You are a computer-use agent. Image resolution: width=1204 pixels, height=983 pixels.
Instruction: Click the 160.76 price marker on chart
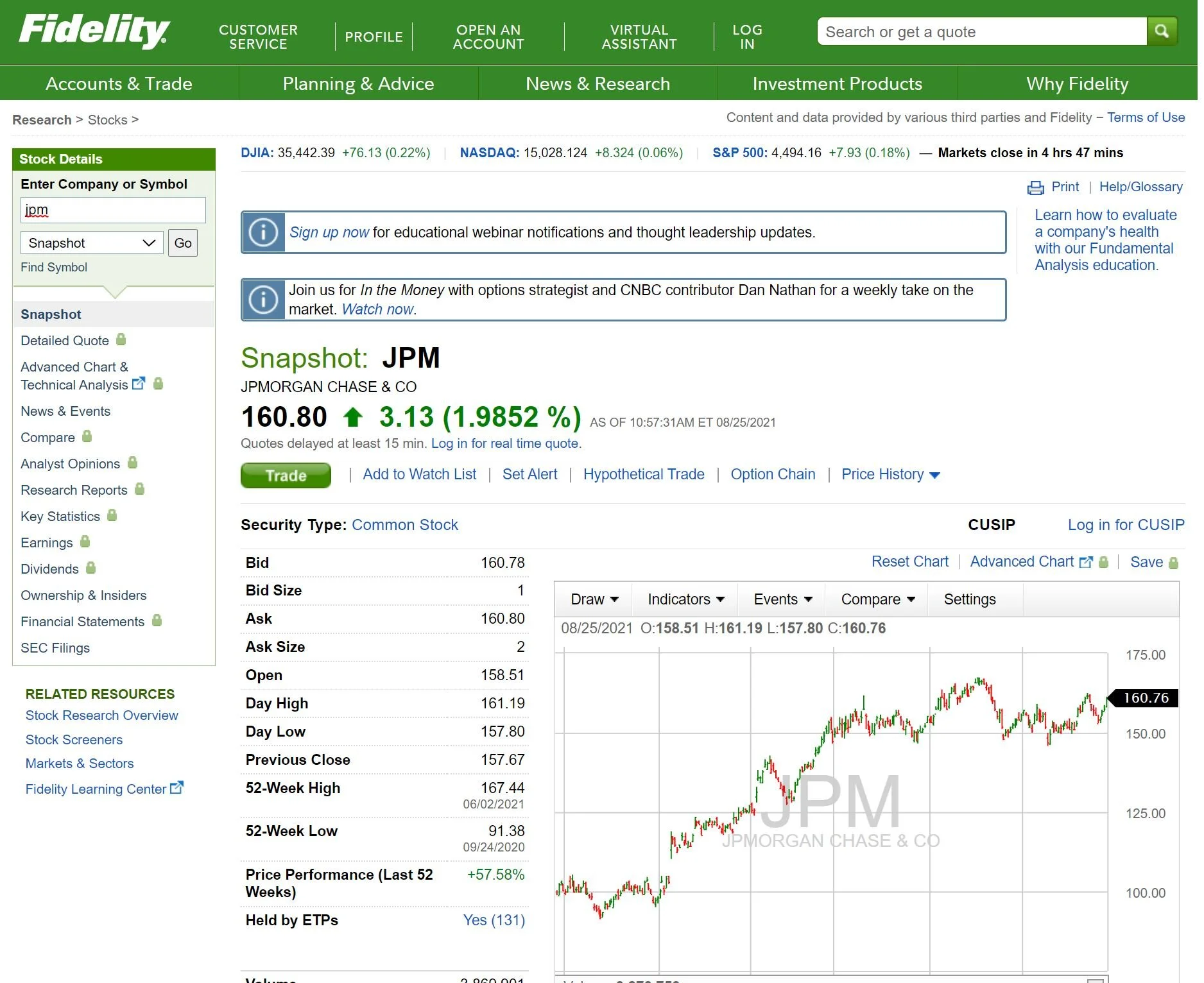1144,698
